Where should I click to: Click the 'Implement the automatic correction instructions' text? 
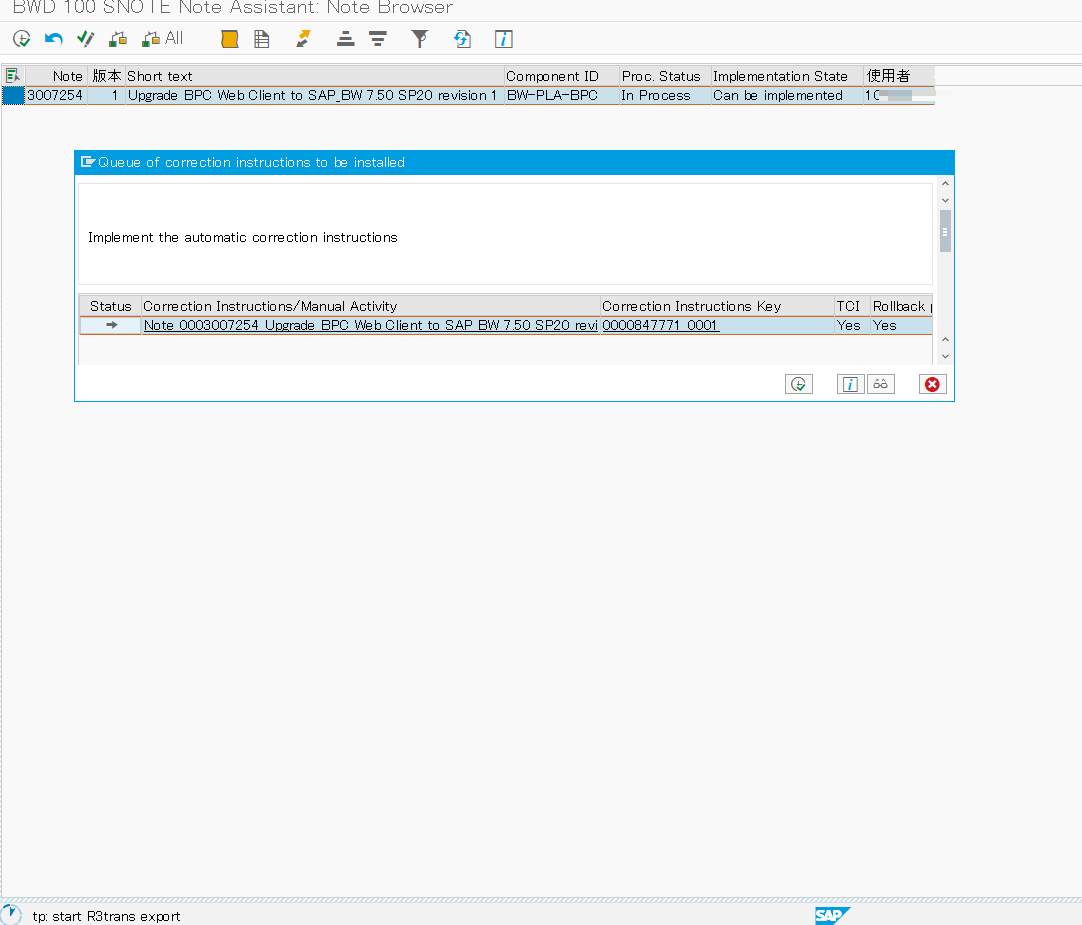click(x=242, y=237)
